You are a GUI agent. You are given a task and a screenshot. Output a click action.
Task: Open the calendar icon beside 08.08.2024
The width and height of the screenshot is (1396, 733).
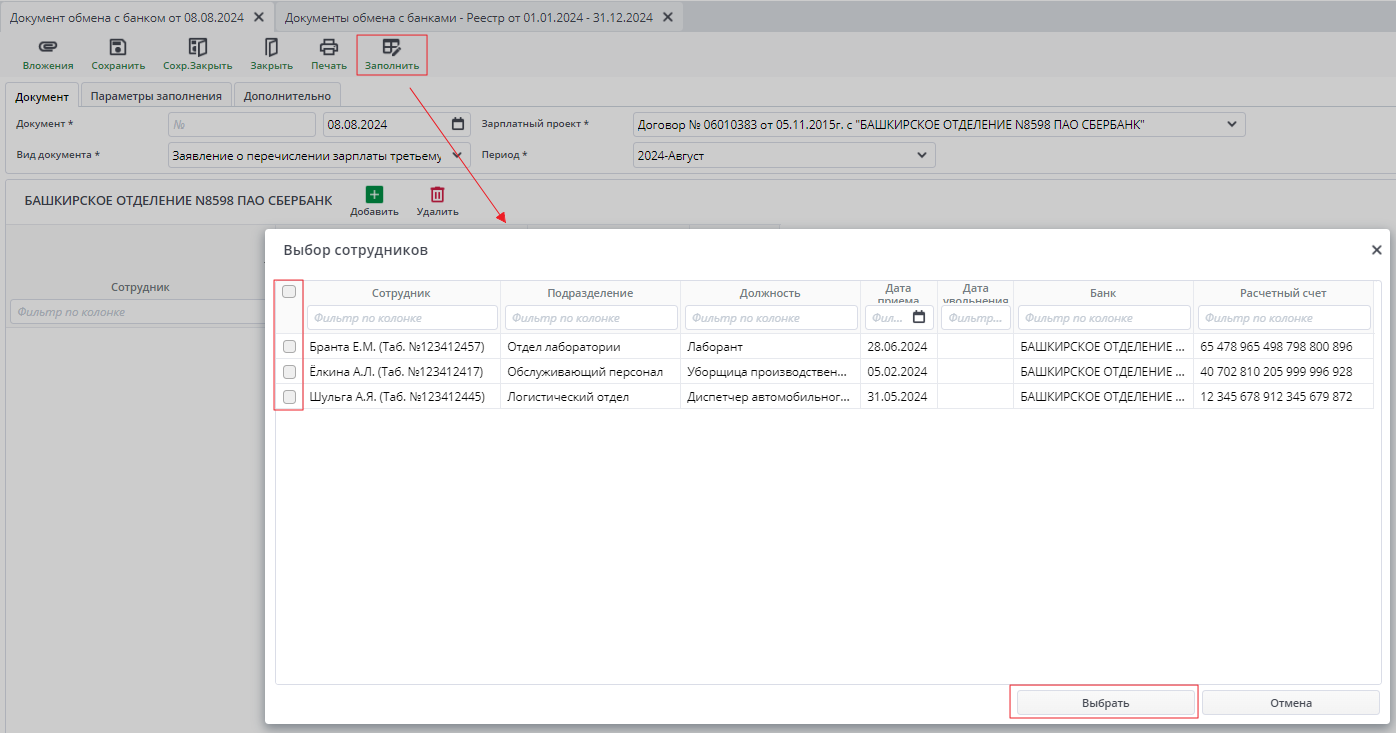(458, 124)
